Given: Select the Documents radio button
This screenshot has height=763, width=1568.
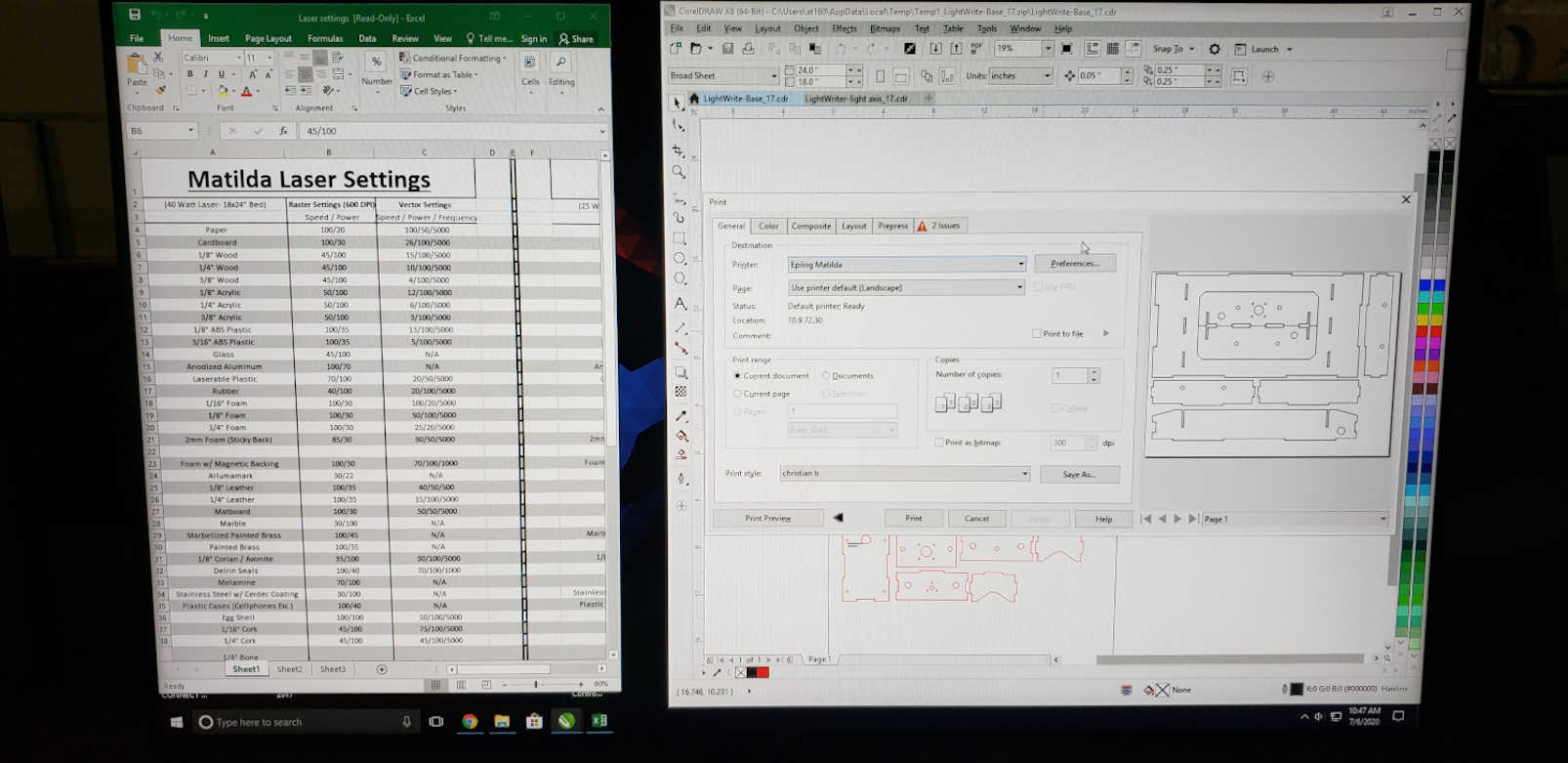Looking at the screenshot, I should pyautogui.click(x=826, y=376).
